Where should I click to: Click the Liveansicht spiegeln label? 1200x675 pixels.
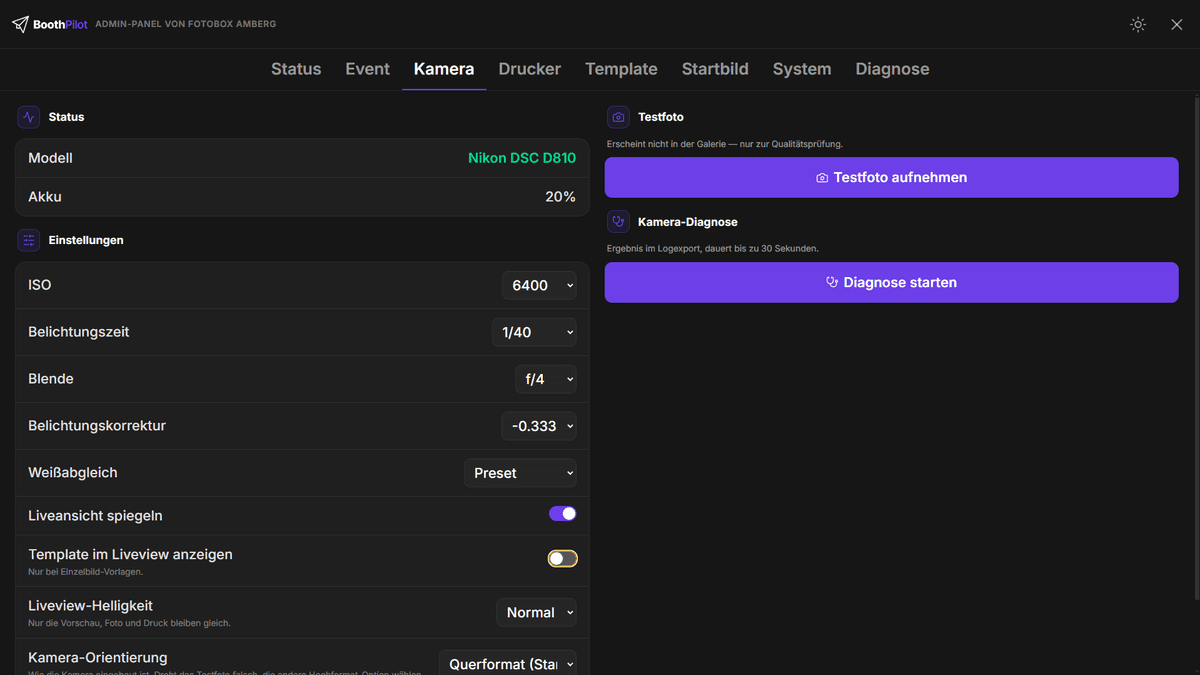point(95,516)
